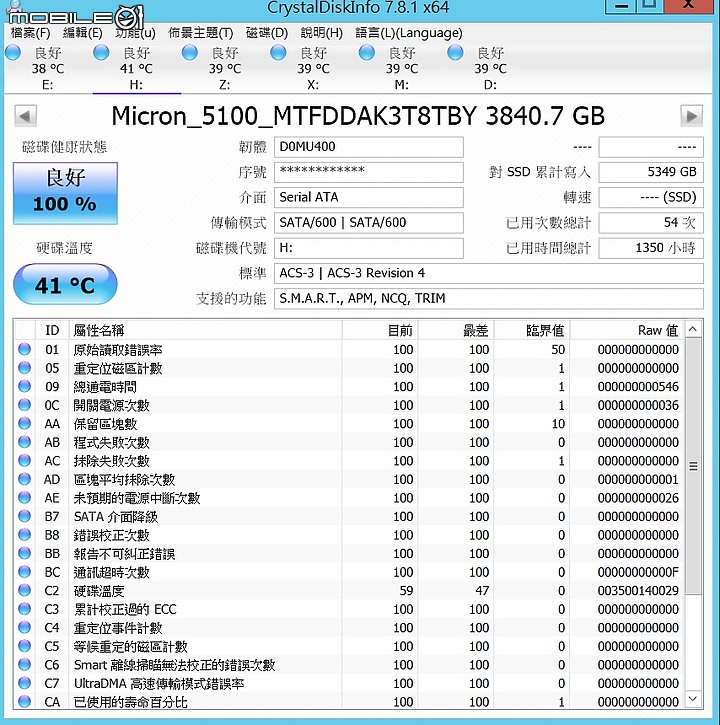Viewport: 720px width, 725px height.
Task: Open the 說明(H) menu
Action: [322, 33]
